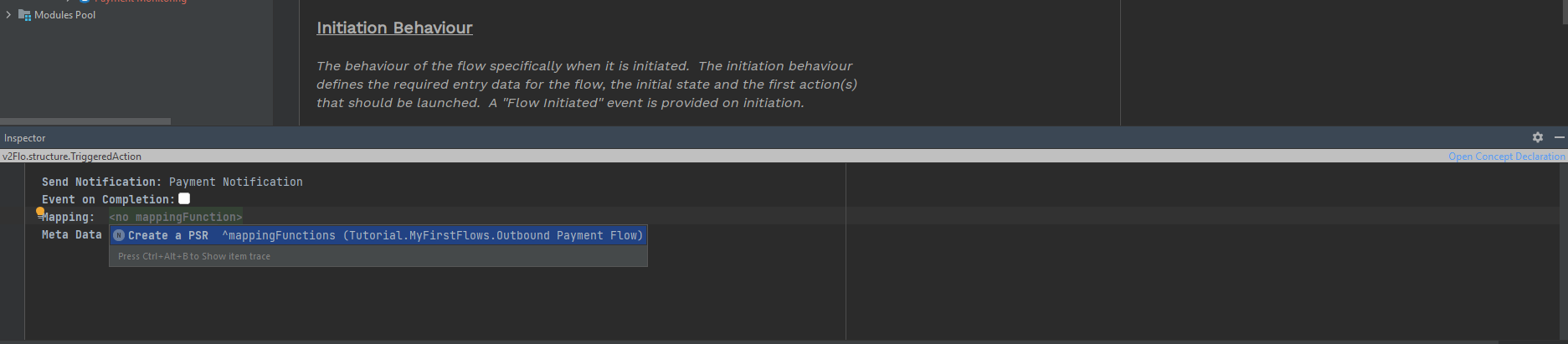Click the N icon beside Create a PSR

pos(119,236)
